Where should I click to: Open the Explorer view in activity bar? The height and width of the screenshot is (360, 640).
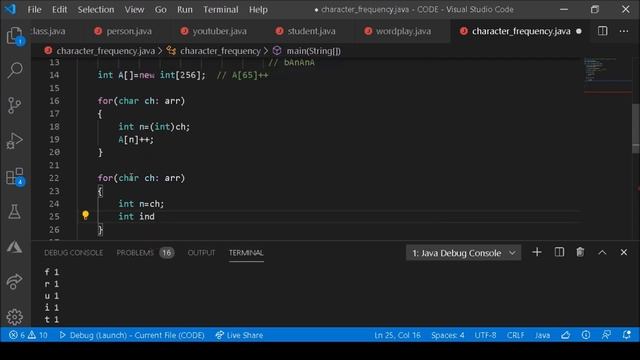[15, 36]
